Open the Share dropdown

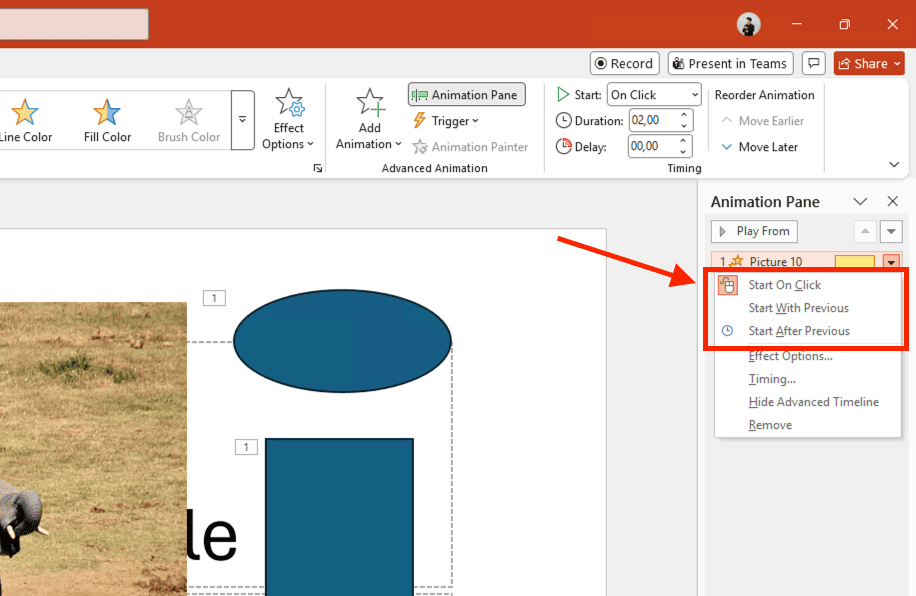coord(868,64)
